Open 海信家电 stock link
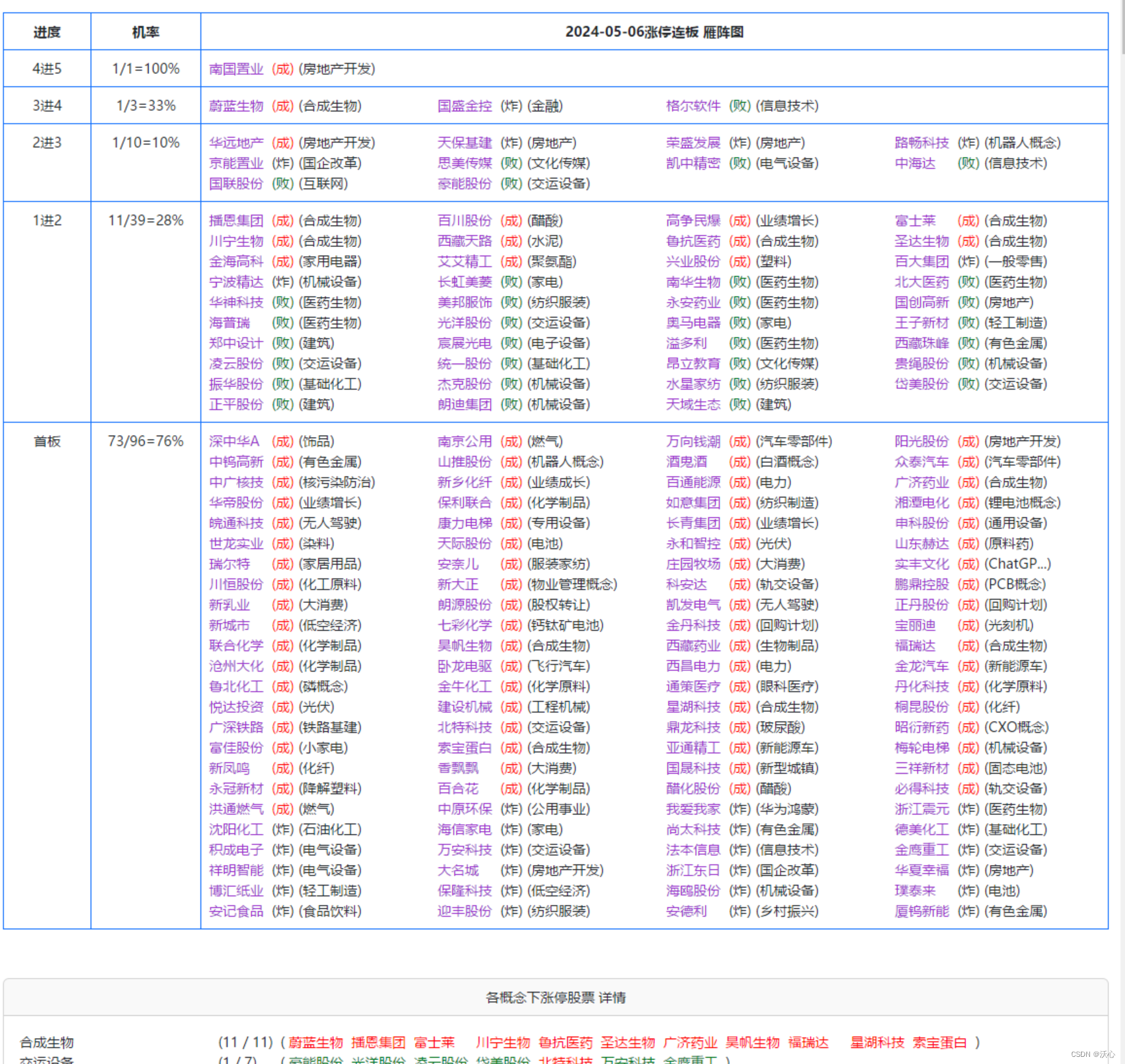Image resolution: width=1125 pixels, height=1064 pixels. click(x=464, y=829)
